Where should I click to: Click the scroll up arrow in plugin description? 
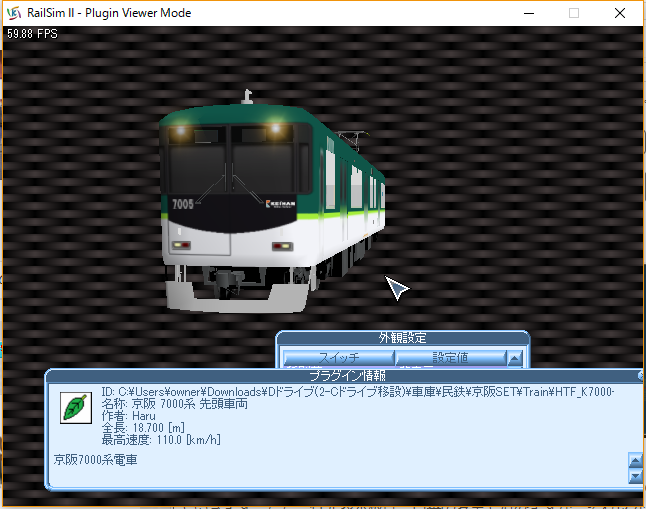pos(635,460)
